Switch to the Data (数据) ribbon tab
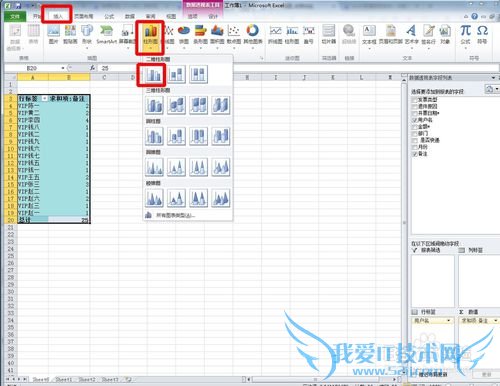Screen dimensions: 500x386 (x=130, y=16)
